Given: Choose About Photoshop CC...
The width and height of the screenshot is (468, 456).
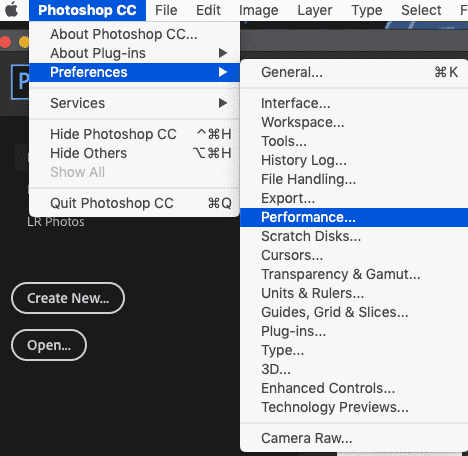Looking at the screenshot, I should [x=134, y=34].
